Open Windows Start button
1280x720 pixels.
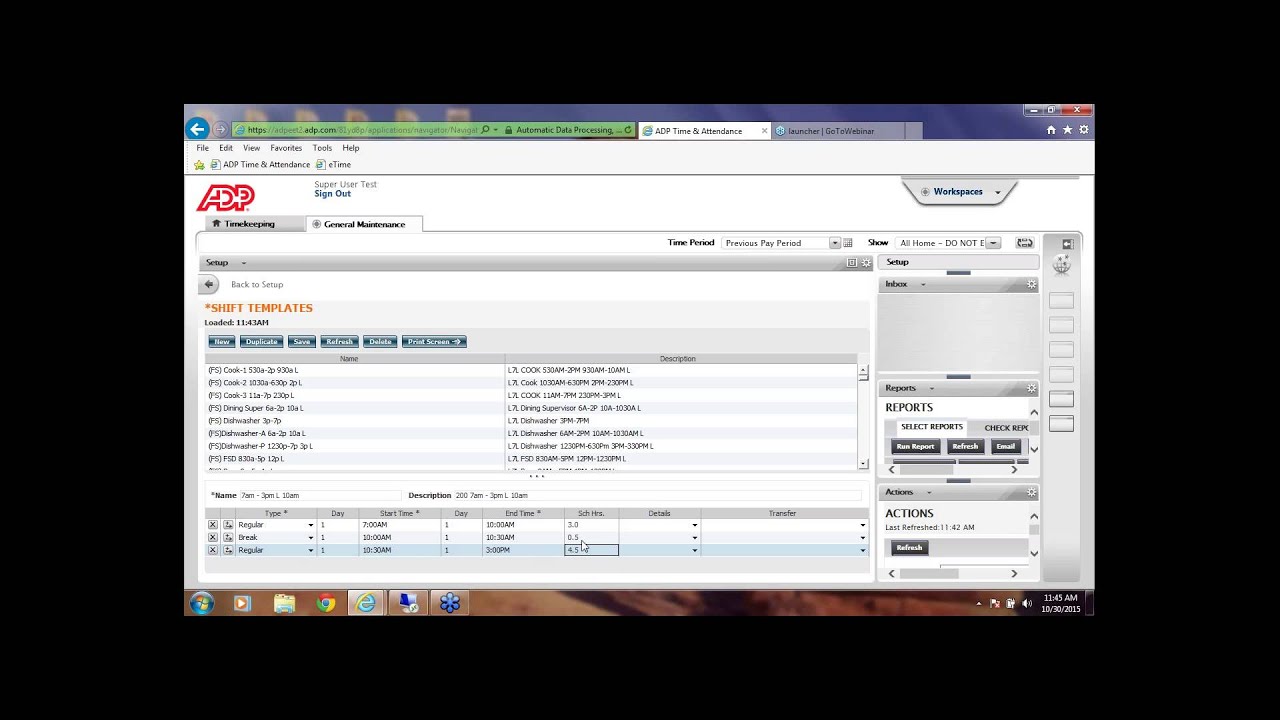pos(202,603)
